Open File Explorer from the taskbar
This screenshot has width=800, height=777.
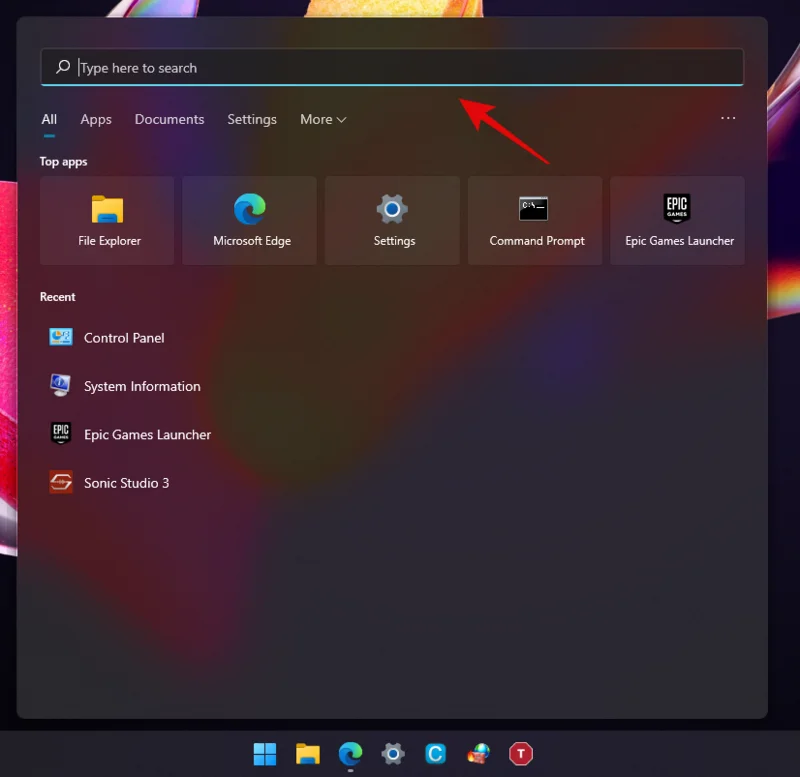click(x=307, y=753)
